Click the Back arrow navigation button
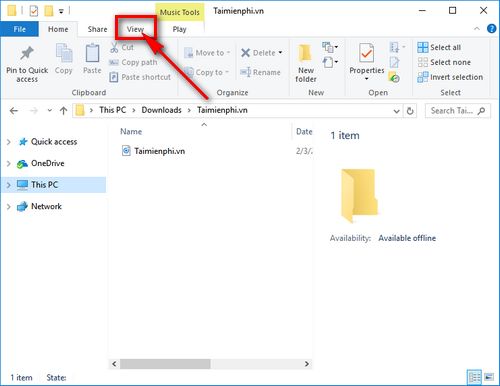The image size is (500, 386). (x=14, y=111)
